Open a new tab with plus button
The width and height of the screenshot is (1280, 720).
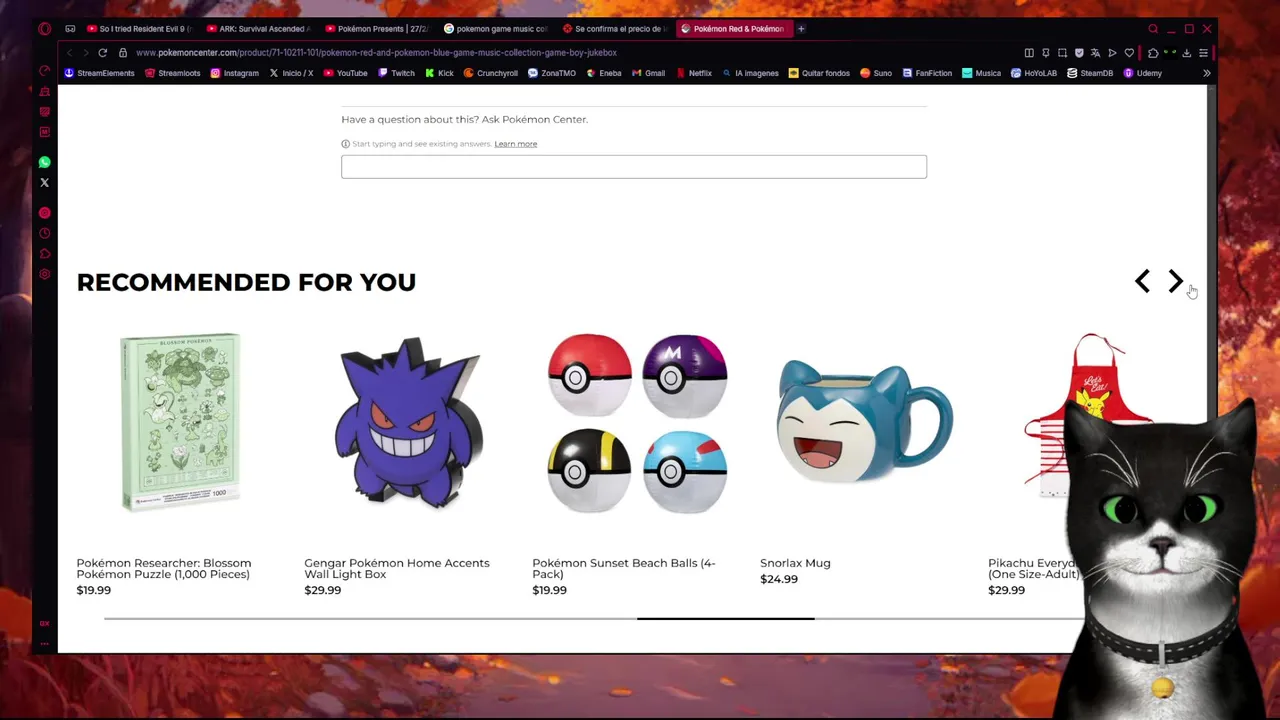801,29
